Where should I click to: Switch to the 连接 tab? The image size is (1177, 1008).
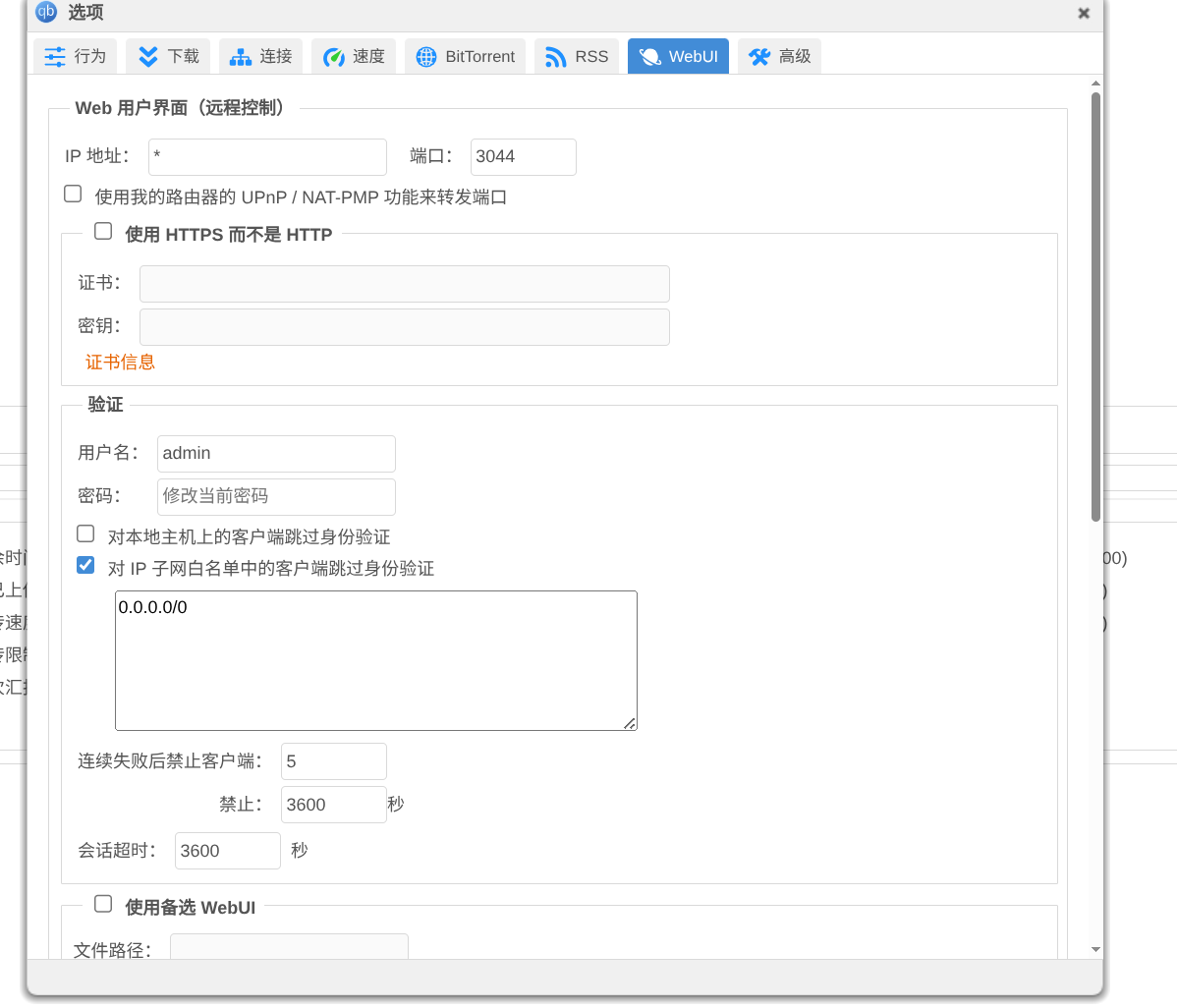[260, 56]
